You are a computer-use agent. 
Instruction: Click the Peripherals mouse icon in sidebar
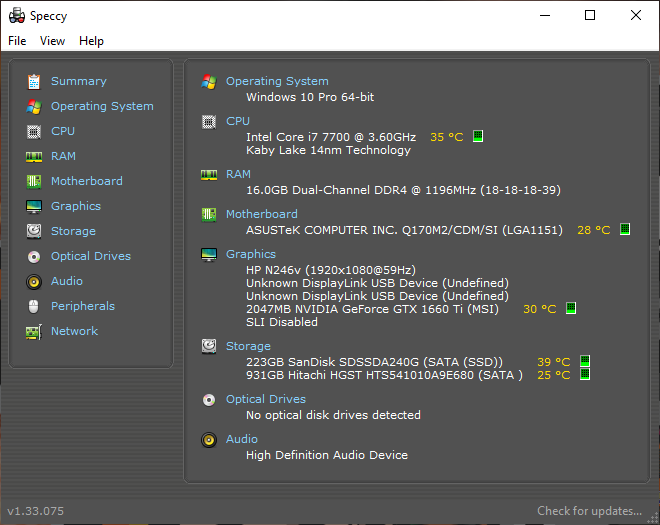pyautogui.click(x=34, y=306)
